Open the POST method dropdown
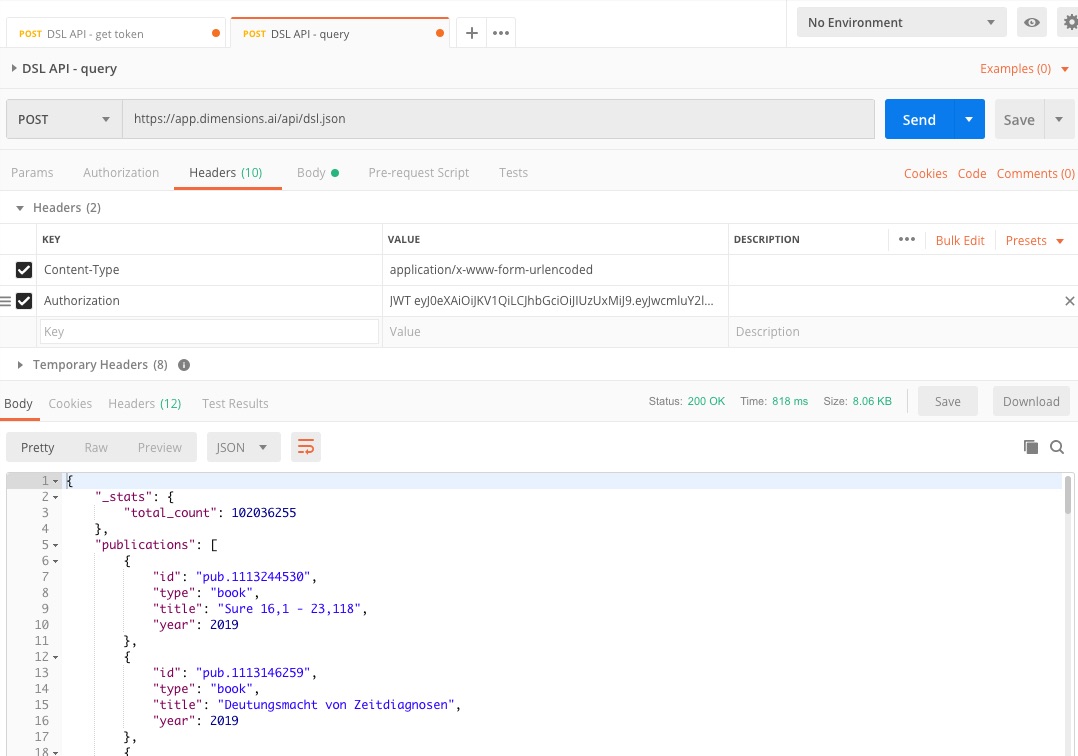The height and width of the screenshot is (756, 1078). coord(64,119)
